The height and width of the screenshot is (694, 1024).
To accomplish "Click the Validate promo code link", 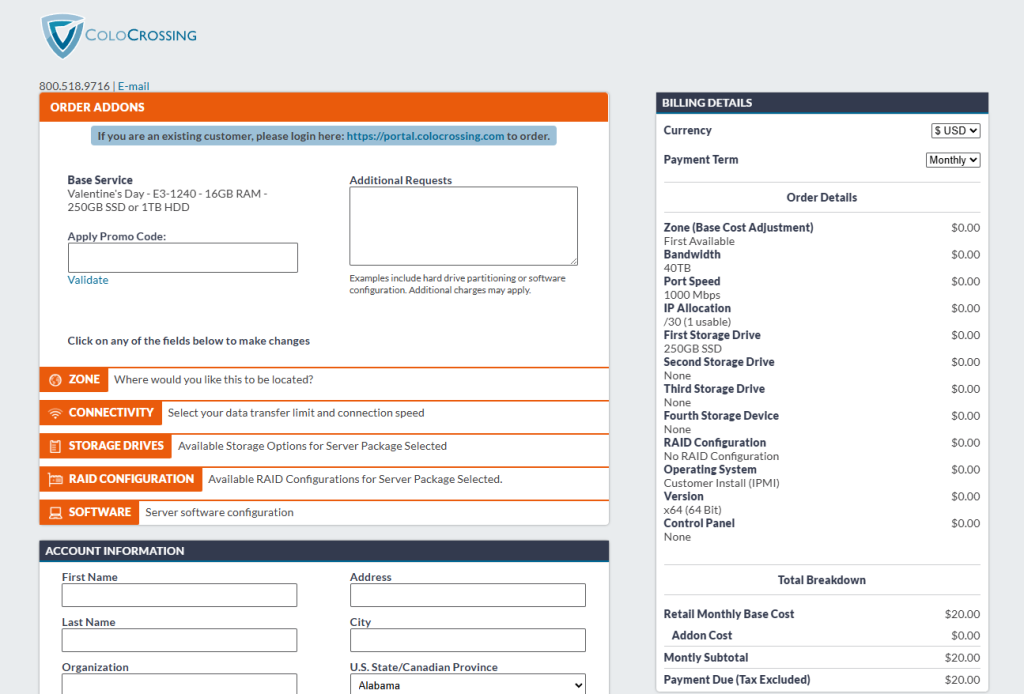I will (x=88, y=280).
